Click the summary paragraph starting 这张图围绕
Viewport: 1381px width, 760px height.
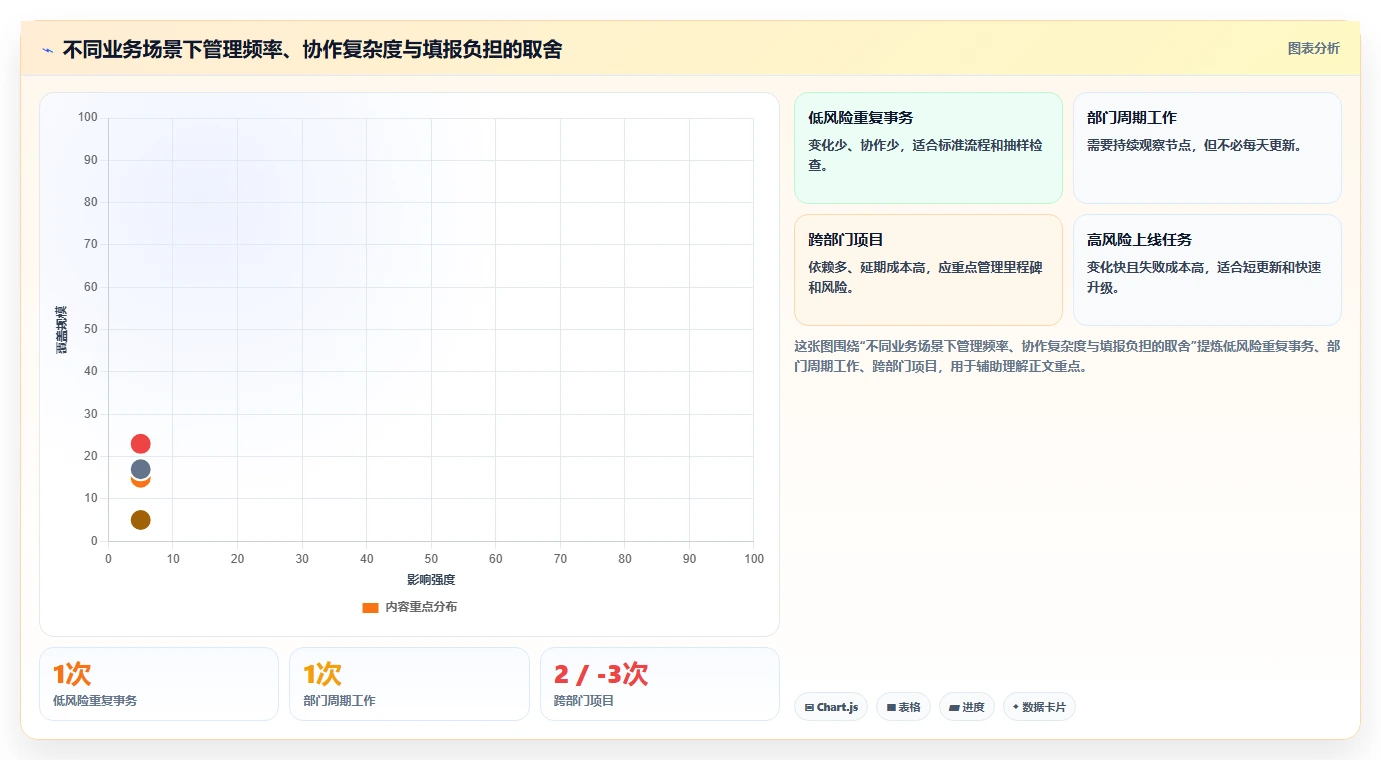click(x=1067, y=356)
